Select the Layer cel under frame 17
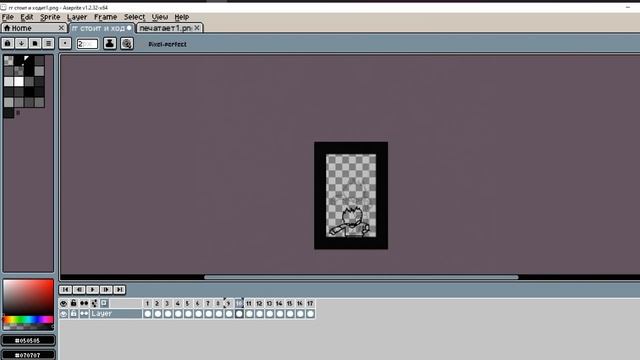640x360 pixels. point(310,313)
